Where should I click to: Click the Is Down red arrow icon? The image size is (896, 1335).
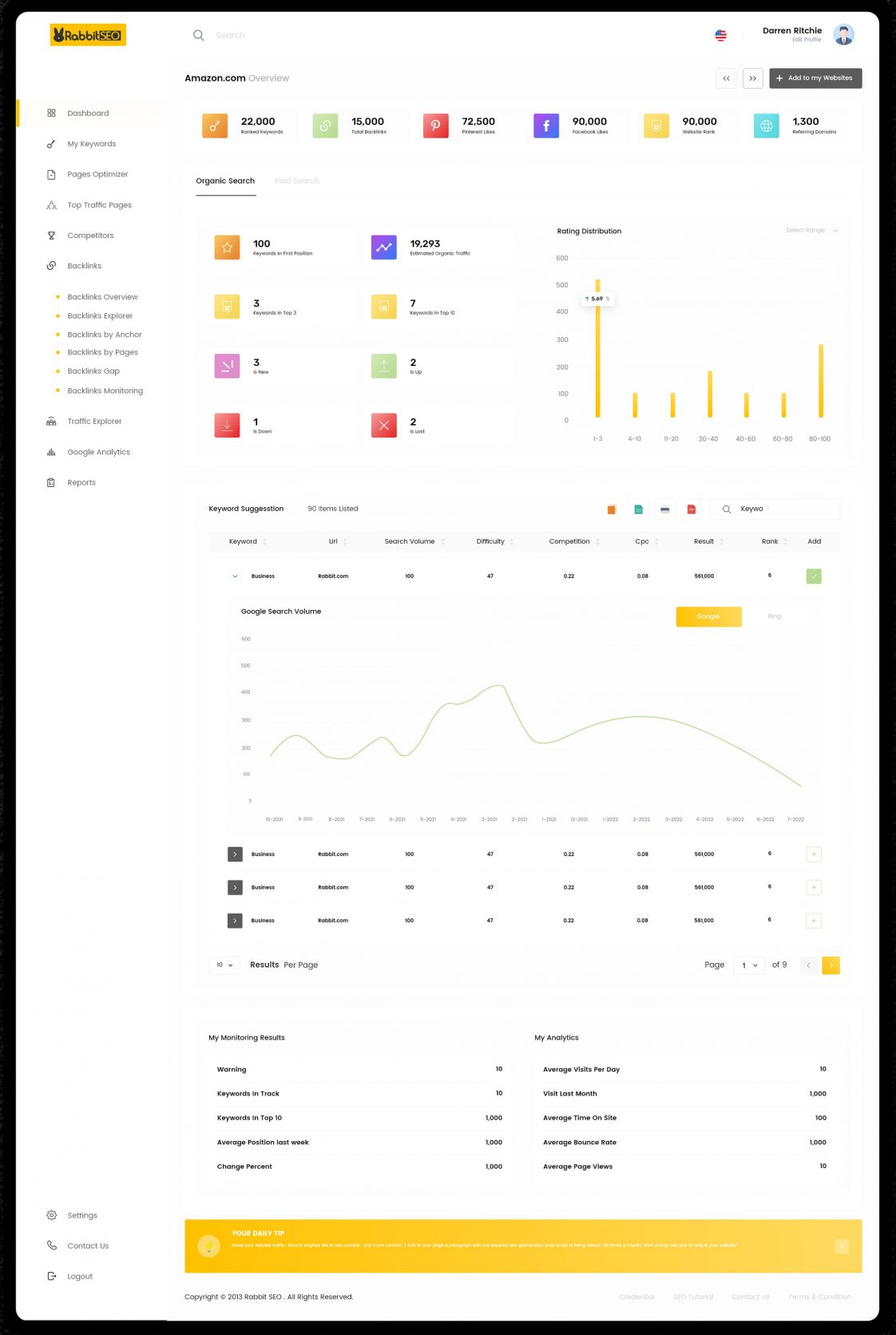[x=227, y=426]
